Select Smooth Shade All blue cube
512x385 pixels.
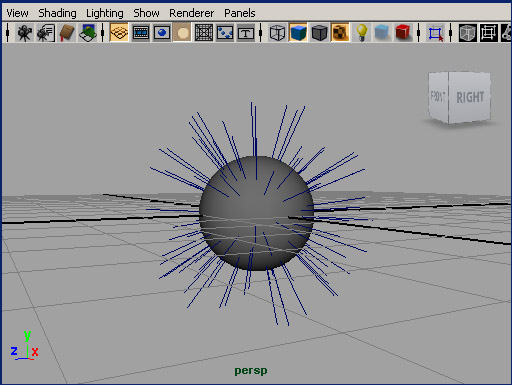(x=298, y=33)
